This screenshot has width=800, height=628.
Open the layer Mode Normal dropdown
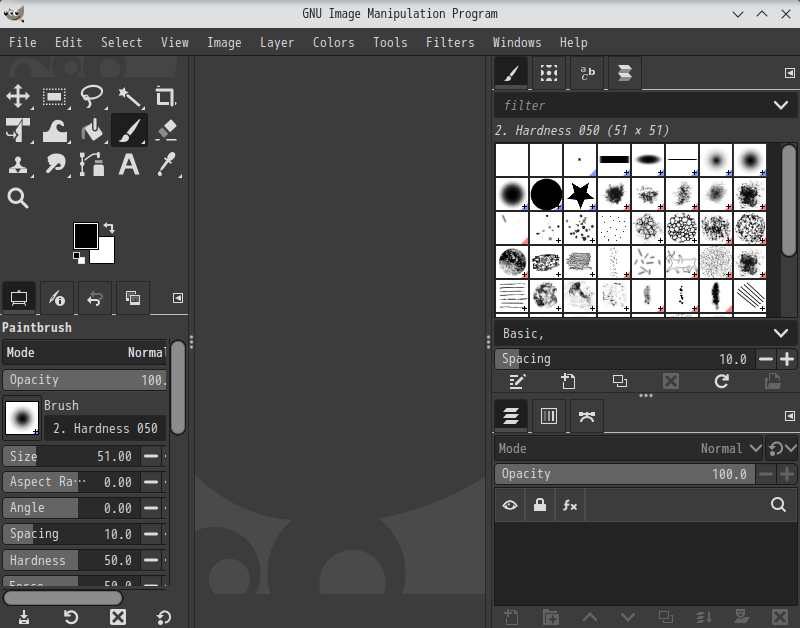[730, 449]
